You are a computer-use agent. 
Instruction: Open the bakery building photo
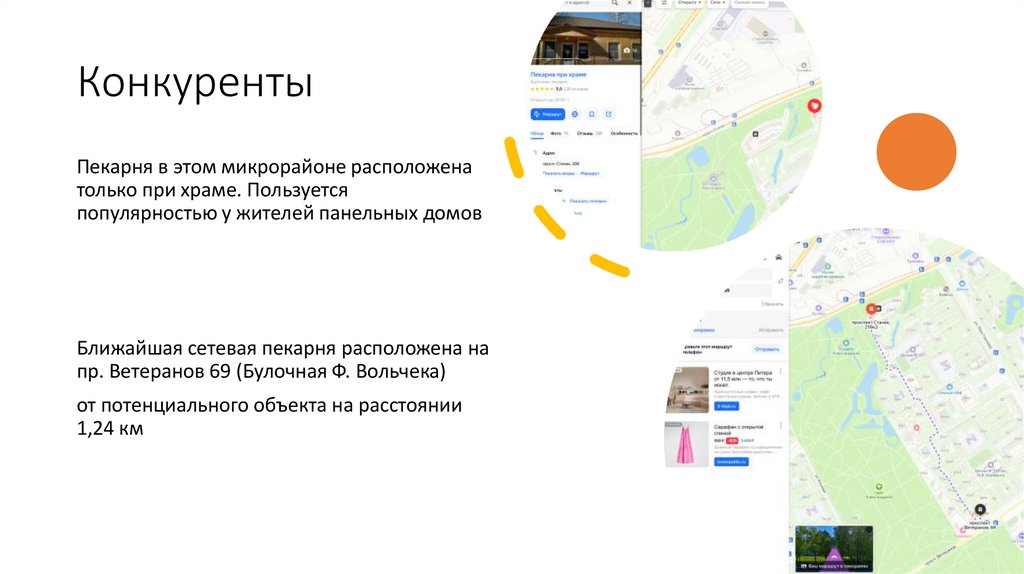[586, 38]
